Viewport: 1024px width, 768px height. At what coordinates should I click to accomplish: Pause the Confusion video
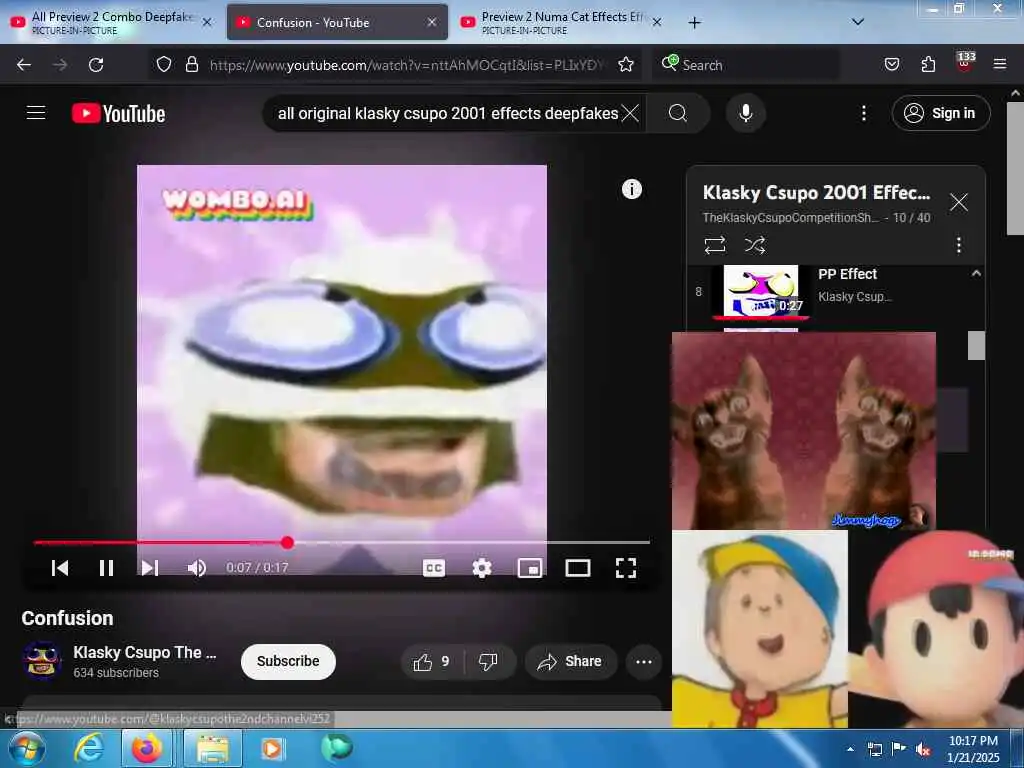coord(106,568)
